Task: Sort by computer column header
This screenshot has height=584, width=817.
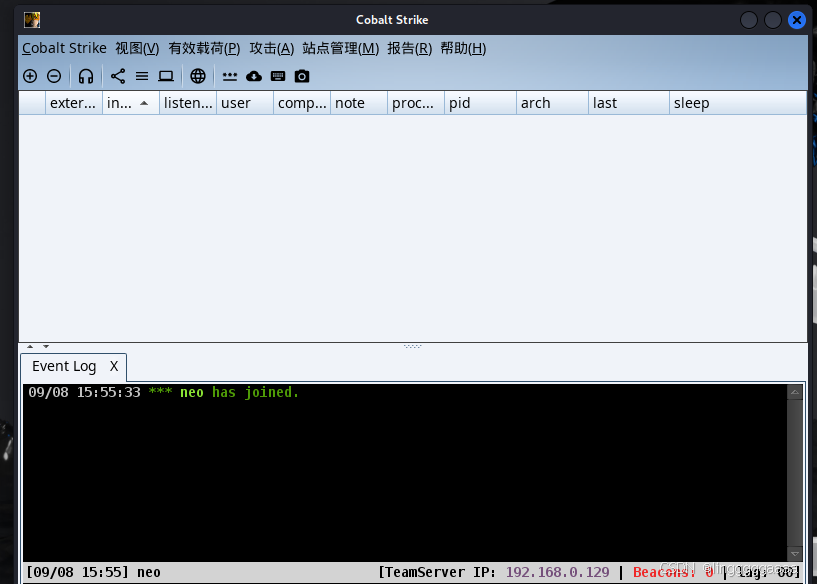Action: pos(302,103)
